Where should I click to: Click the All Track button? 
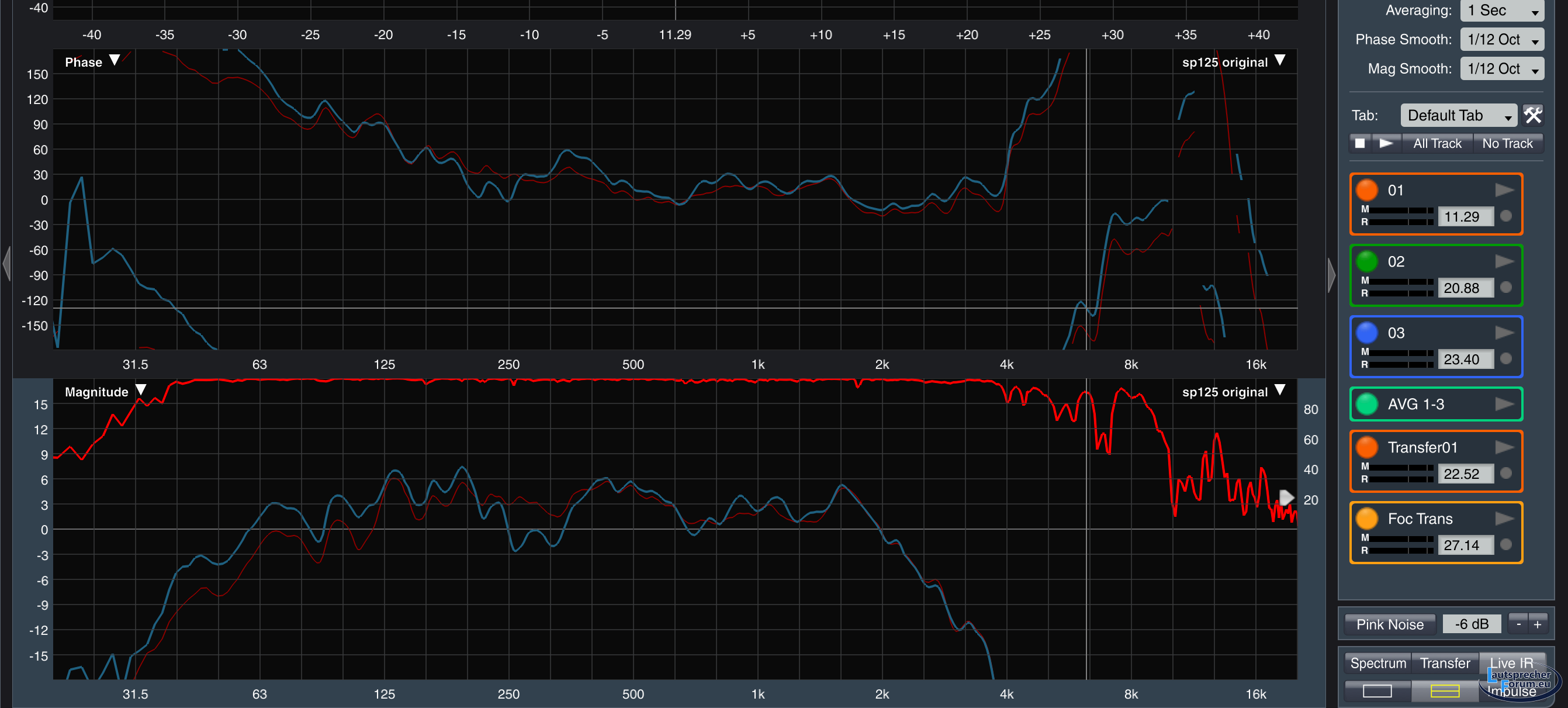(1437, 144)
